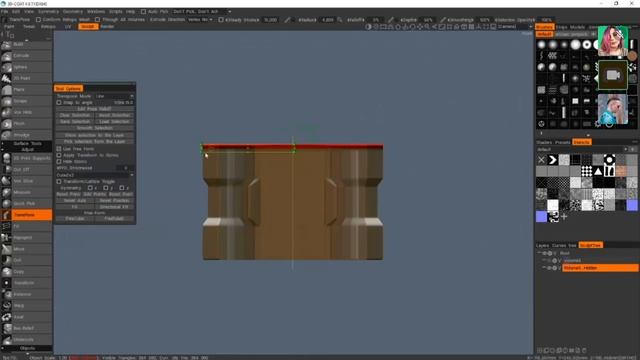Enable symmetry Z checkbox
This screenshot has height=360, width=640.
click(x=122, y=188)
